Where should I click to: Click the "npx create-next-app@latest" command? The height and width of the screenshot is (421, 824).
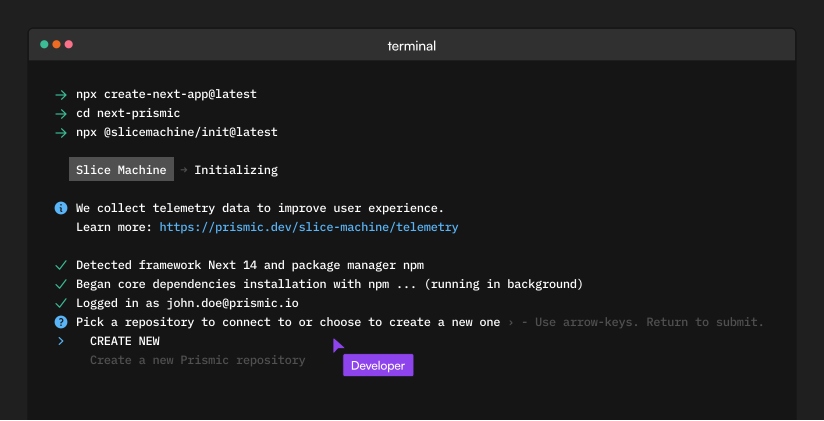coord(167,94)
